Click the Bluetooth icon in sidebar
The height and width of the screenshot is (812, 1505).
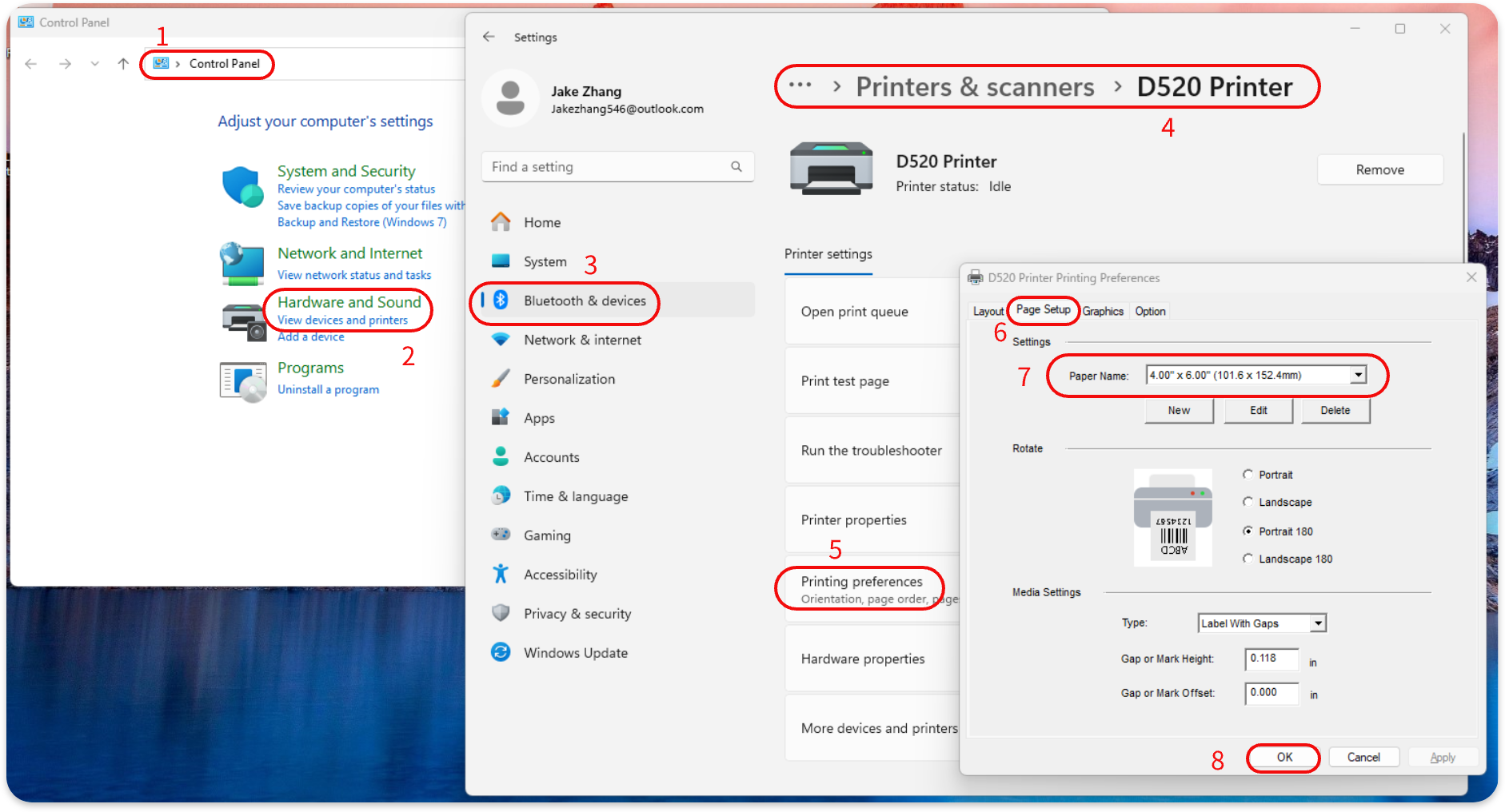[501, 300]
